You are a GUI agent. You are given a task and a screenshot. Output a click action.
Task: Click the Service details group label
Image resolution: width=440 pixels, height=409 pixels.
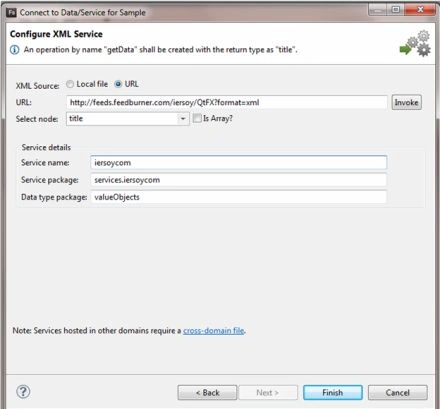(x=46, y=147)
